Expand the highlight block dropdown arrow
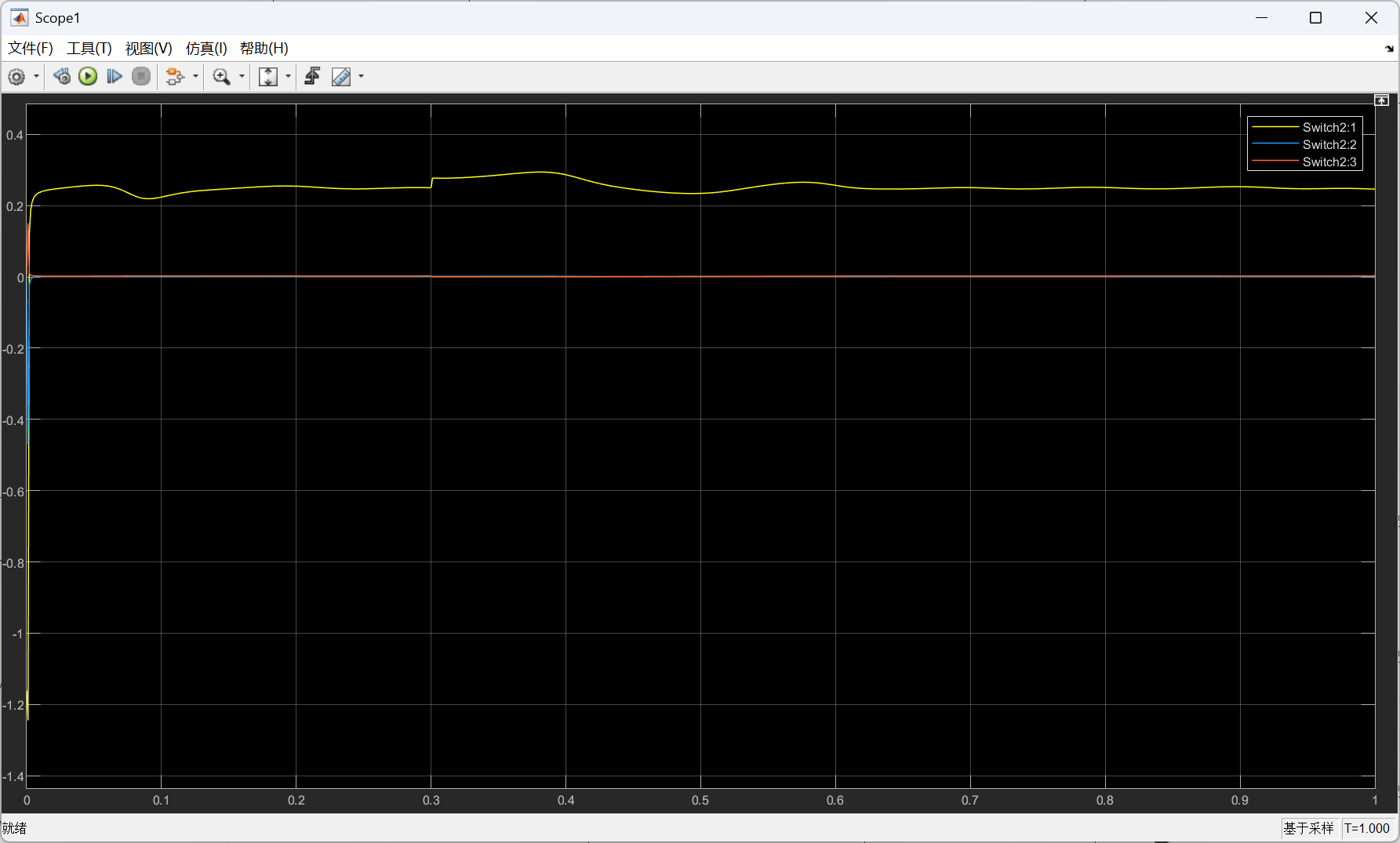 pos(195,77)
